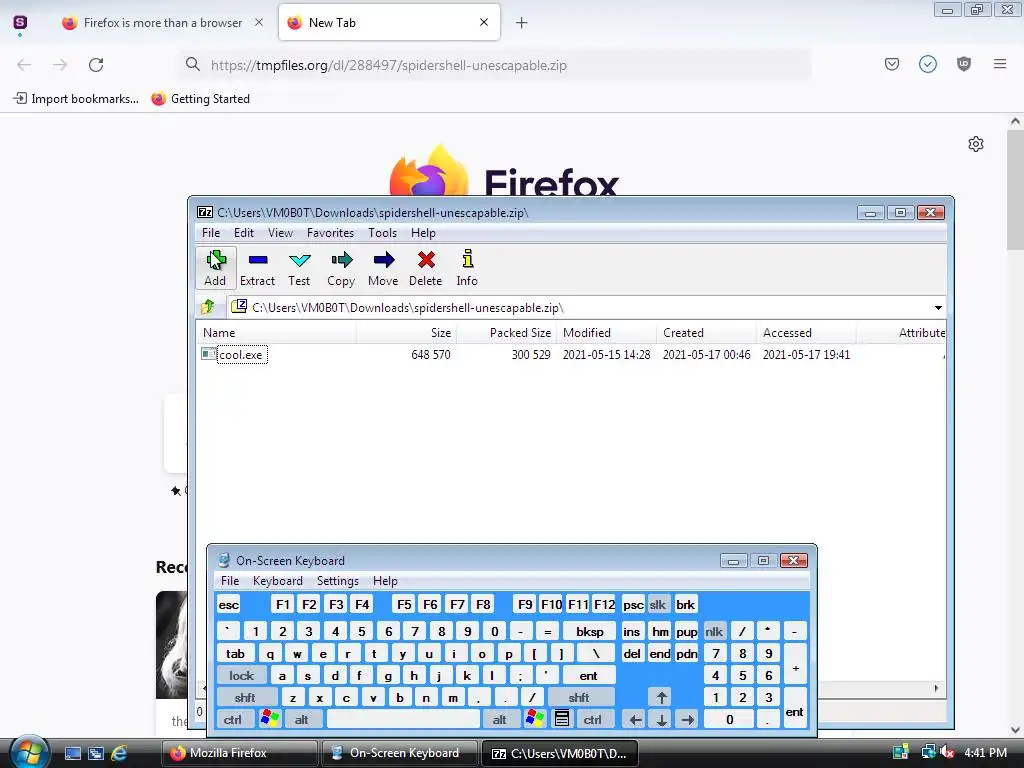Open the 7-Zip View menu
Screen dimensions: 1024x768
pos(280,233)
